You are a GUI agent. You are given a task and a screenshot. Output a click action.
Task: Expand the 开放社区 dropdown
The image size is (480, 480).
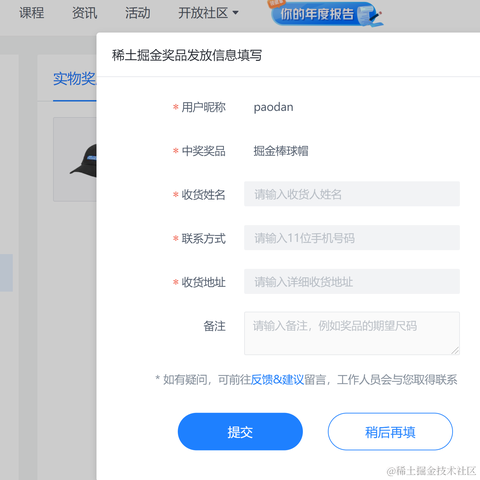[208, 13]
